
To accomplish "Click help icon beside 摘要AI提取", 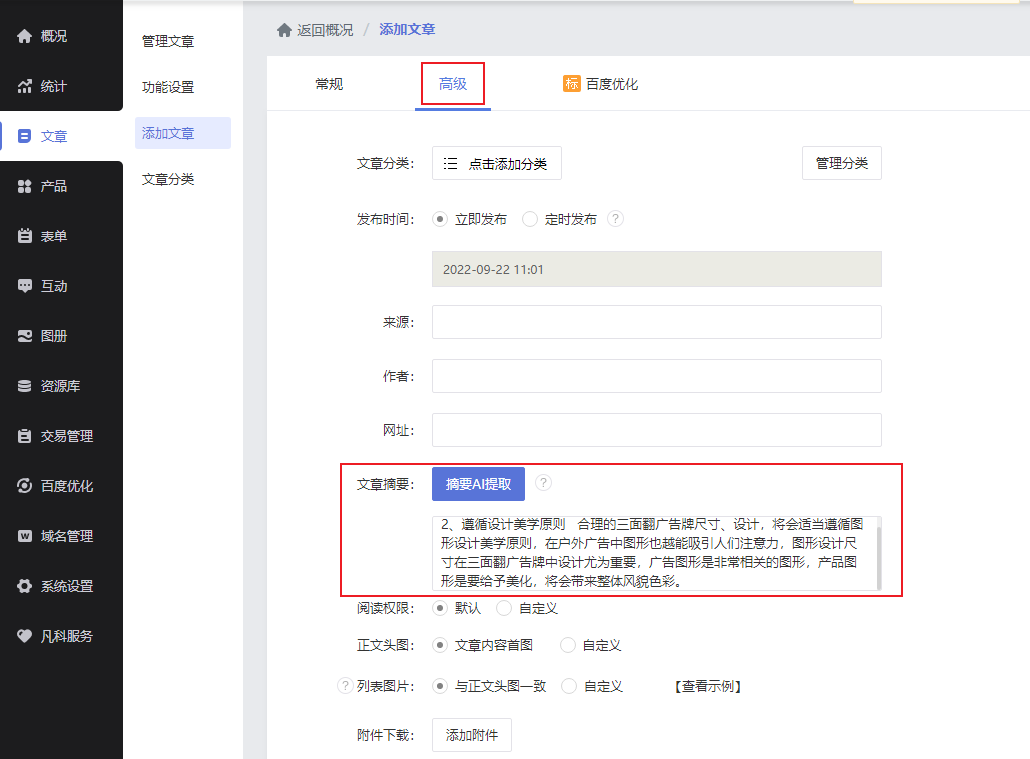I will point(543,483).
